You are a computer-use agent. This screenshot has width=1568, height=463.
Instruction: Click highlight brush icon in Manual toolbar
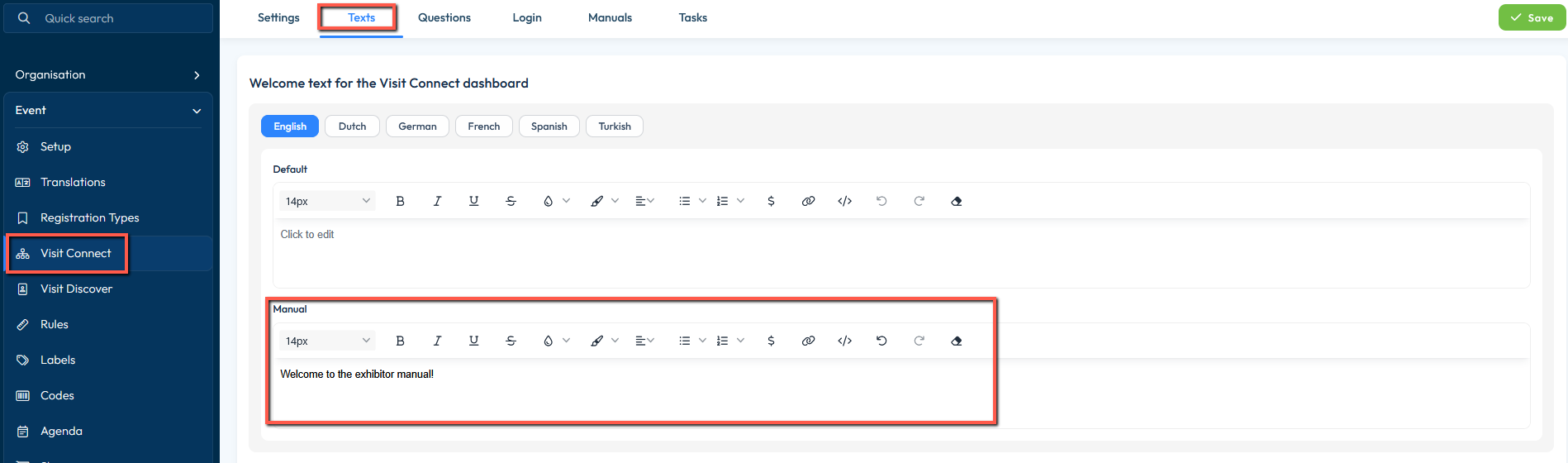click(596, 341)
